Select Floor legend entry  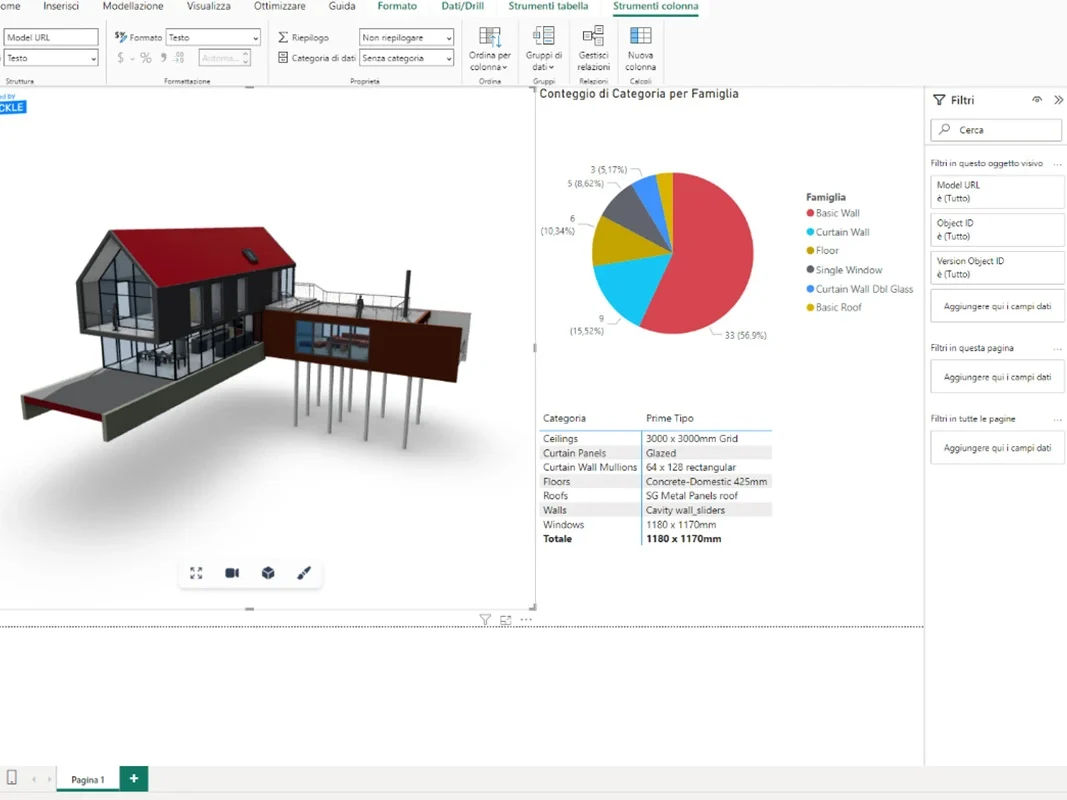(822, 250)
